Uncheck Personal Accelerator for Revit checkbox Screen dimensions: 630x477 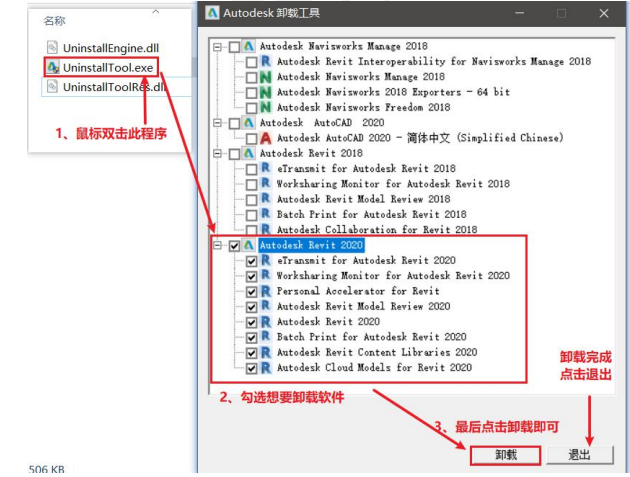(252, 292)
